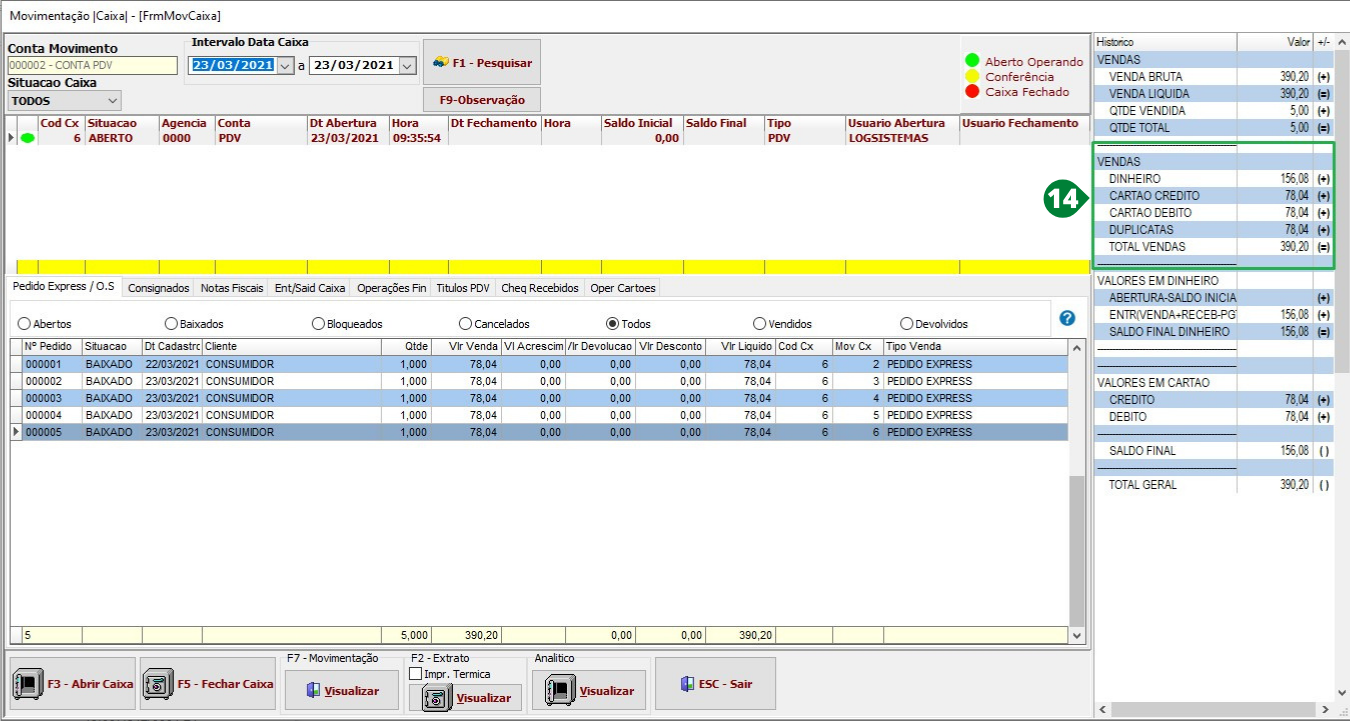Click the yellow Conferência legend circle
This screenshot has width=1350, height=721.
(x=972, y=76)
